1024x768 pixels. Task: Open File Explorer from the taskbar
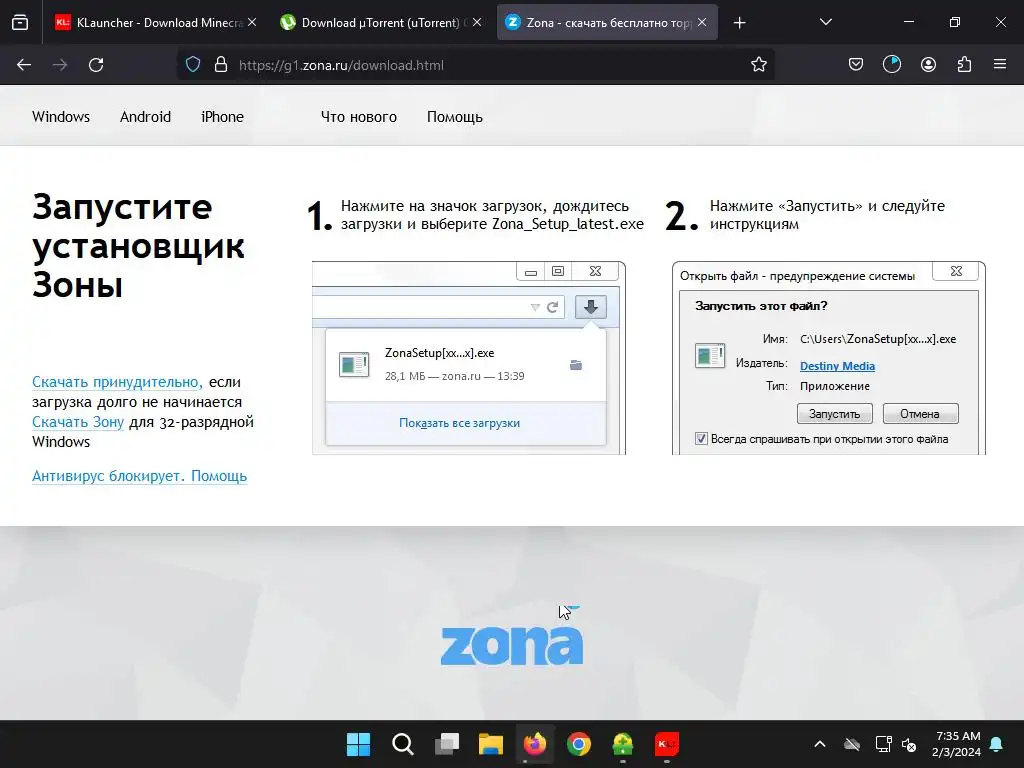(490, 744)
